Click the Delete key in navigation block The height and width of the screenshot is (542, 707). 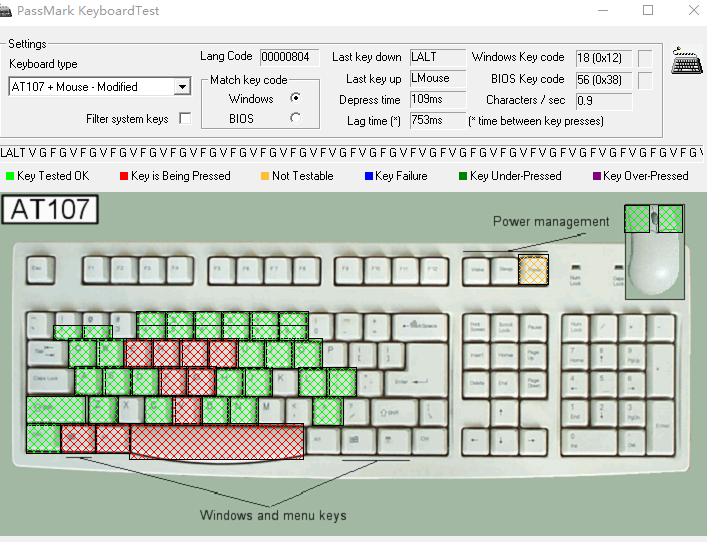(477, 383)
